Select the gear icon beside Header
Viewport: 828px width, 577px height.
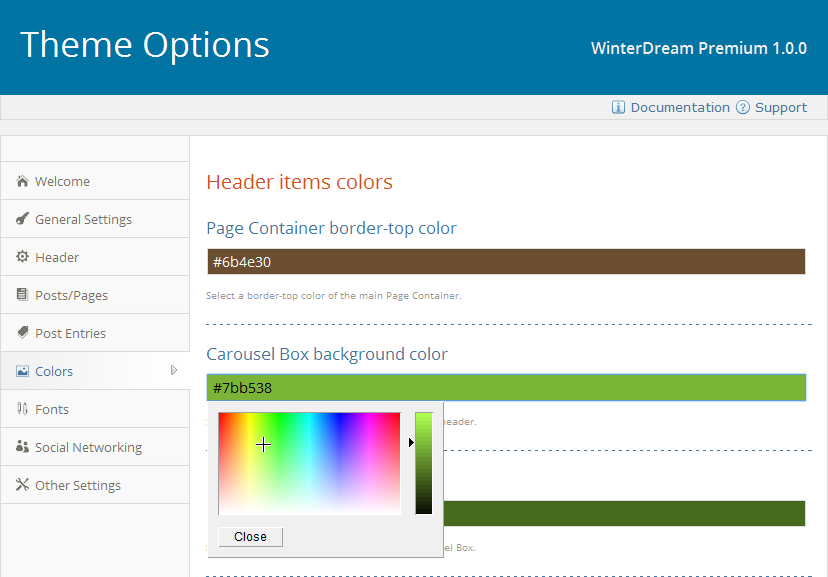click(x=22, y=257)
